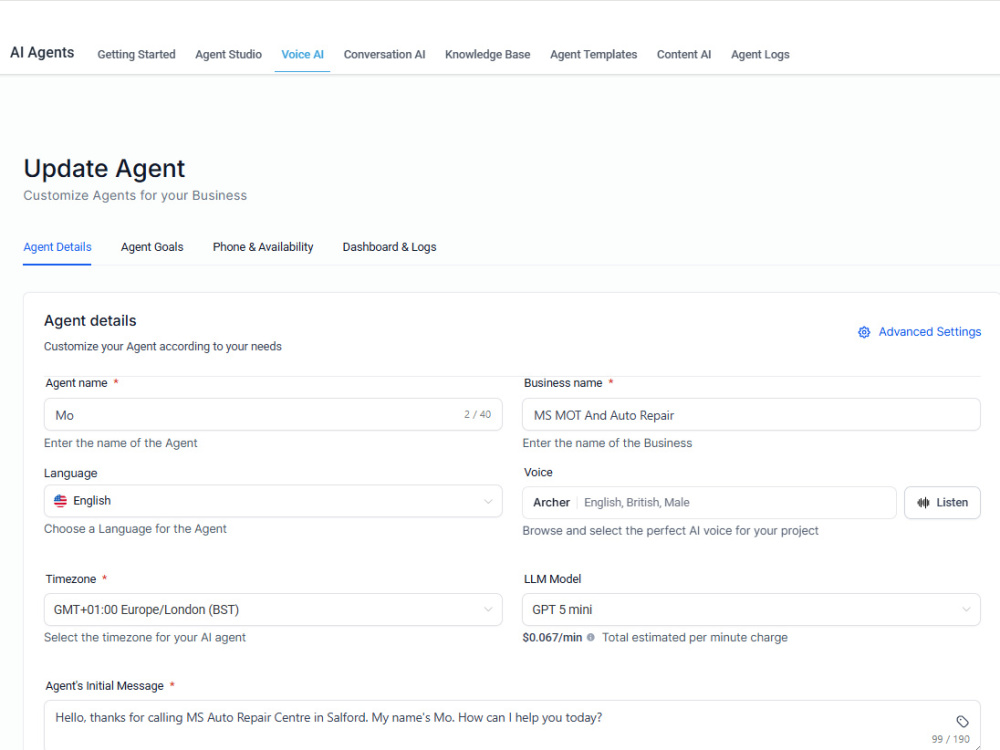
Task: Switch to Agent Goals sub-tab
Action: pyautogui.click(x=152, y=247)
